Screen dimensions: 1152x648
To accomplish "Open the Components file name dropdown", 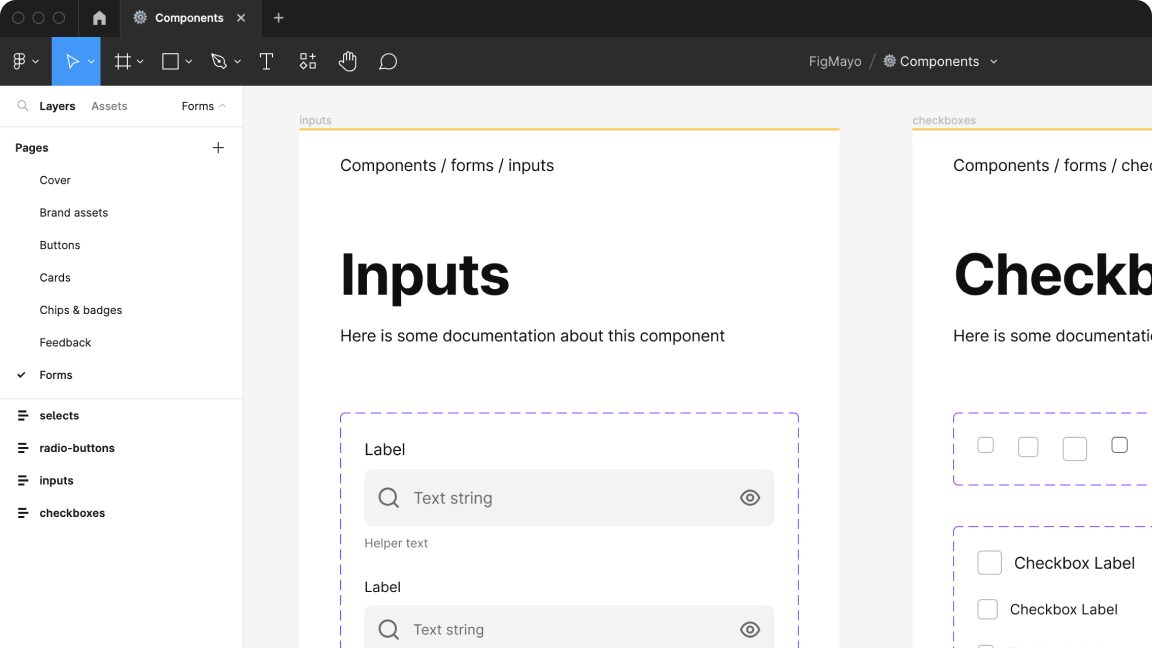I will point(994,61).
